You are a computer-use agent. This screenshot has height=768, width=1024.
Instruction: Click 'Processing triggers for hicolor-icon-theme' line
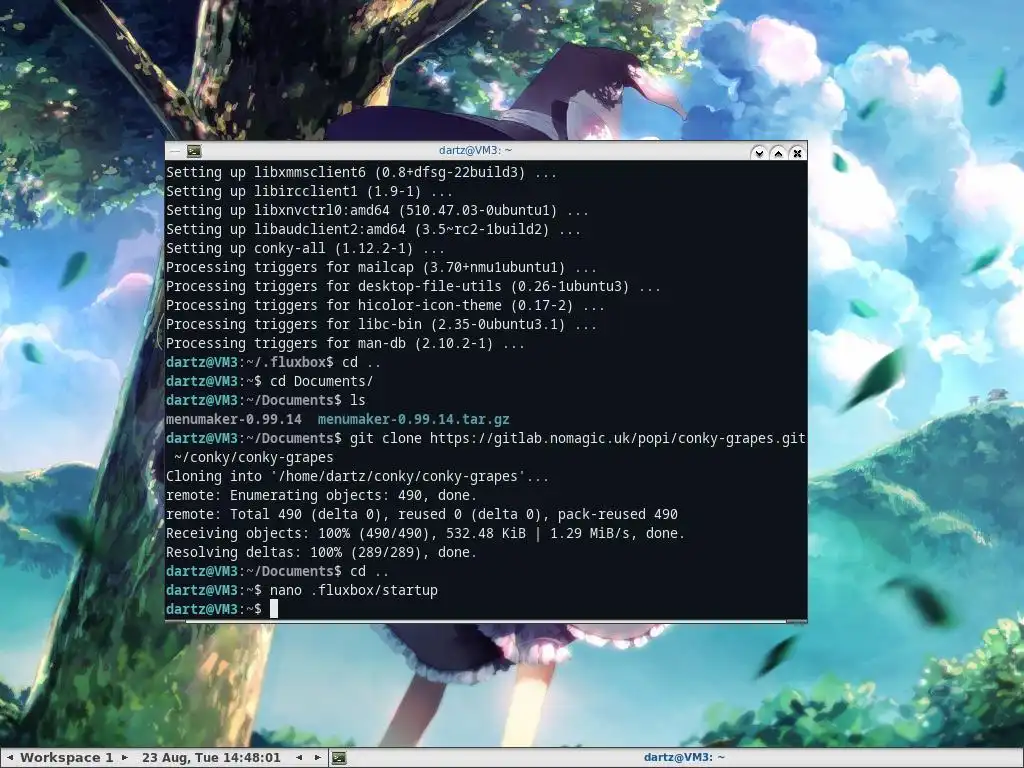pyautogui.click(x=385, y=306)
